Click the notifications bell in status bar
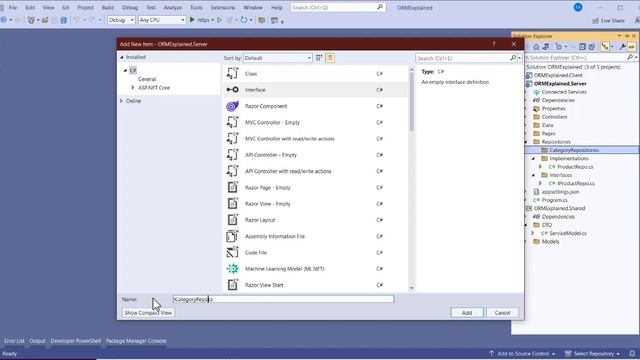The height and width of the screenshot is (360, 640). (632, 353)
